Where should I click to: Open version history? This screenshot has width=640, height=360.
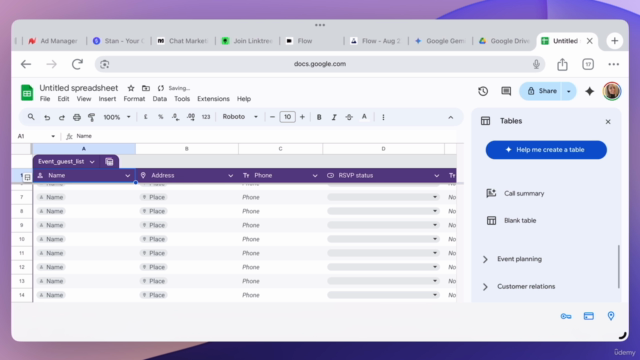click(x=483, y=91)
